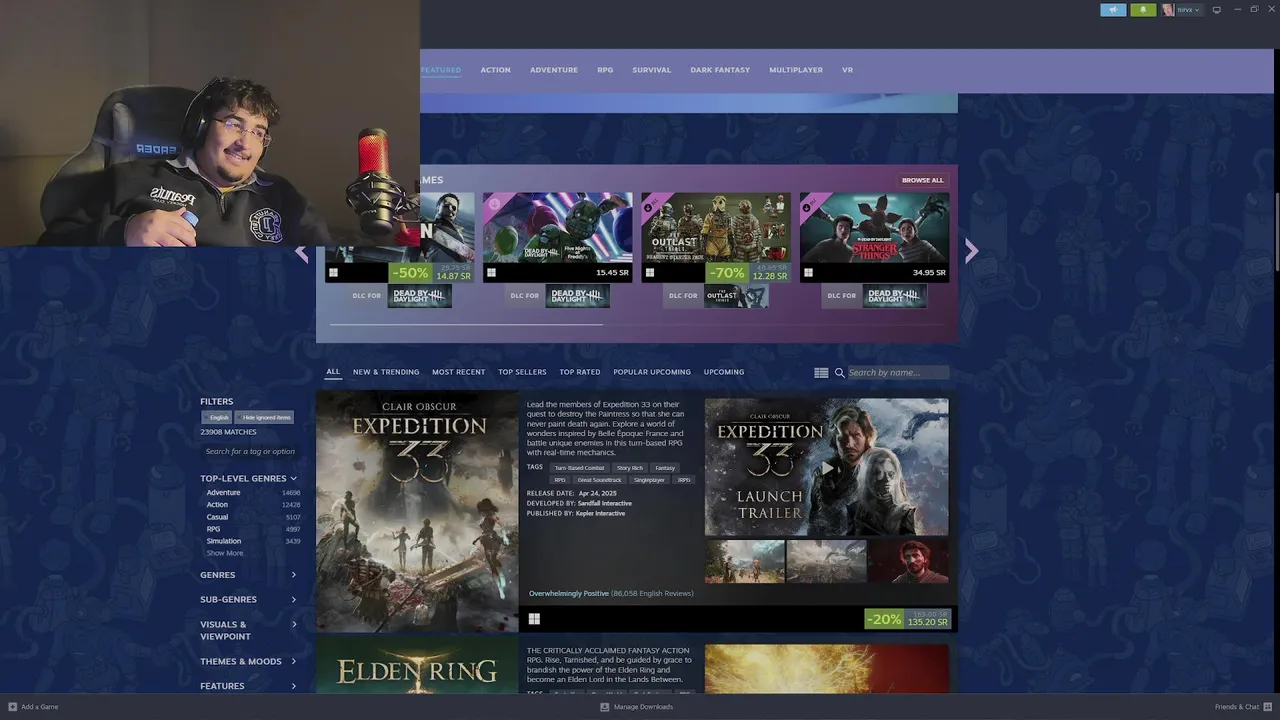The image size is (1280, 720).
Task: Click the search magnifier icon
Action: 840,372
